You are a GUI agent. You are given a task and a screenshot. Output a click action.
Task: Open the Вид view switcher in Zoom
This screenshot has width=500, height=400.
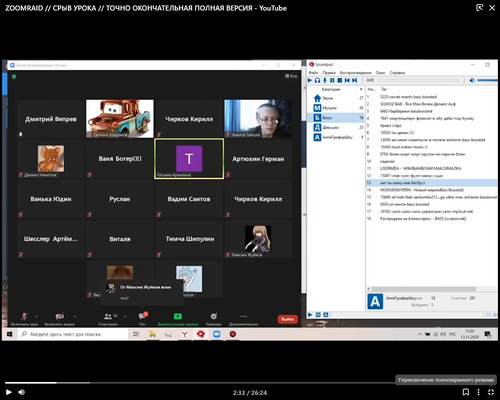point(291,76)
